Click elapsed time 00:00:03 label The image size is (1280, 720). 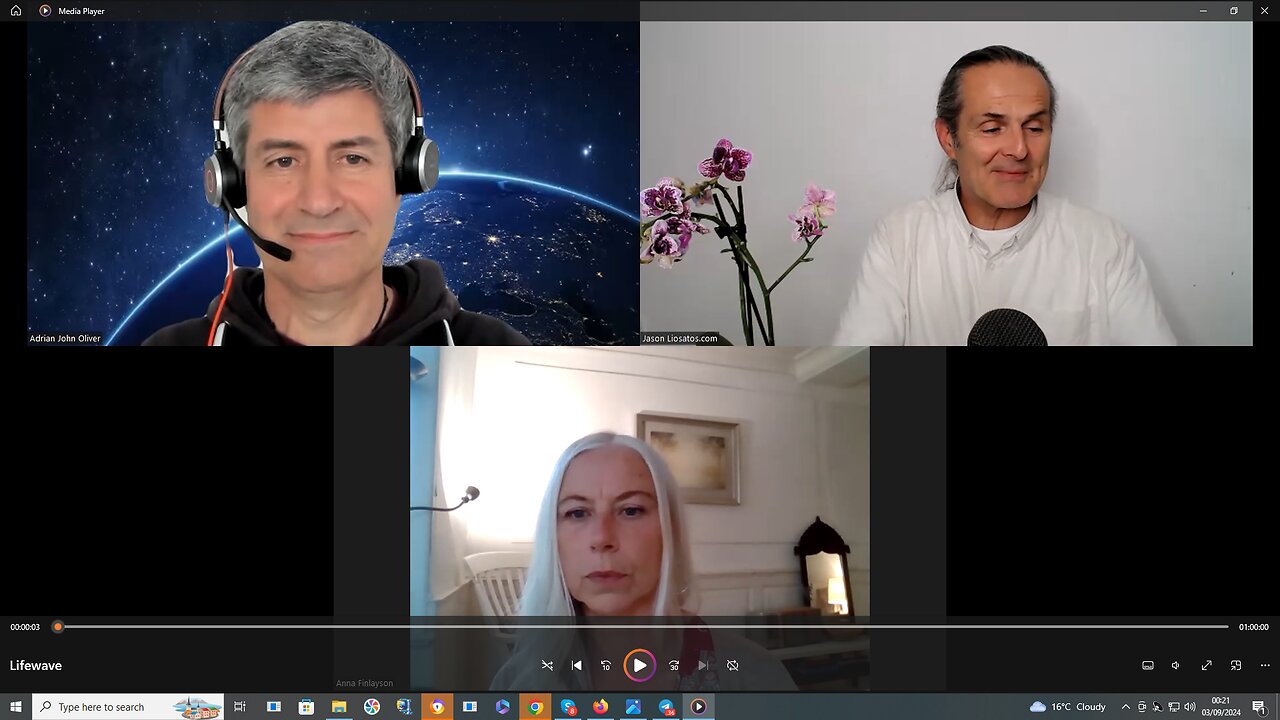(x=25, y=627)
